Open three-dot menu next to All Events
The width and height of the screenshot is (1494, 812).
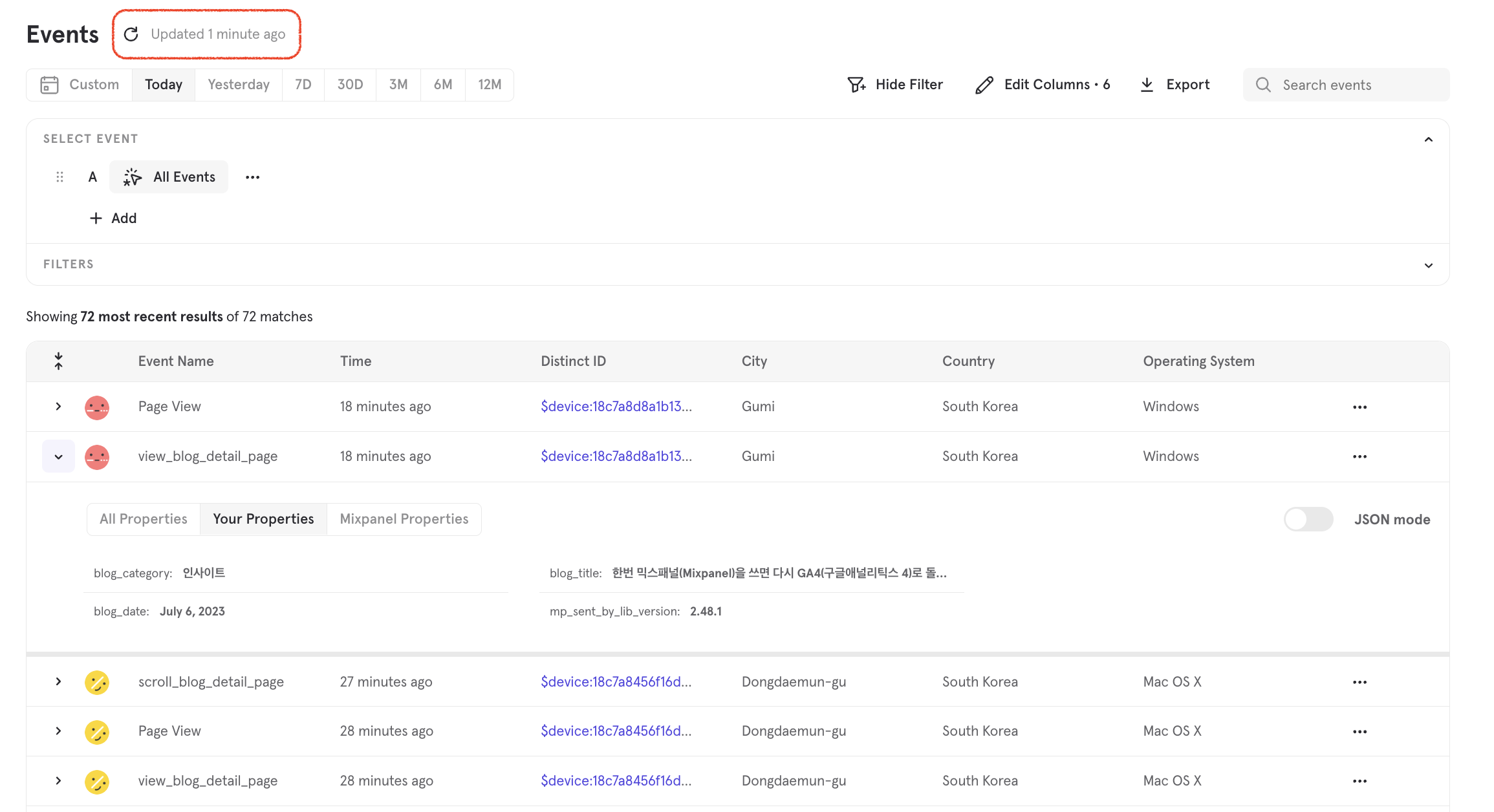pyautogui.click(x=252, y=177)
